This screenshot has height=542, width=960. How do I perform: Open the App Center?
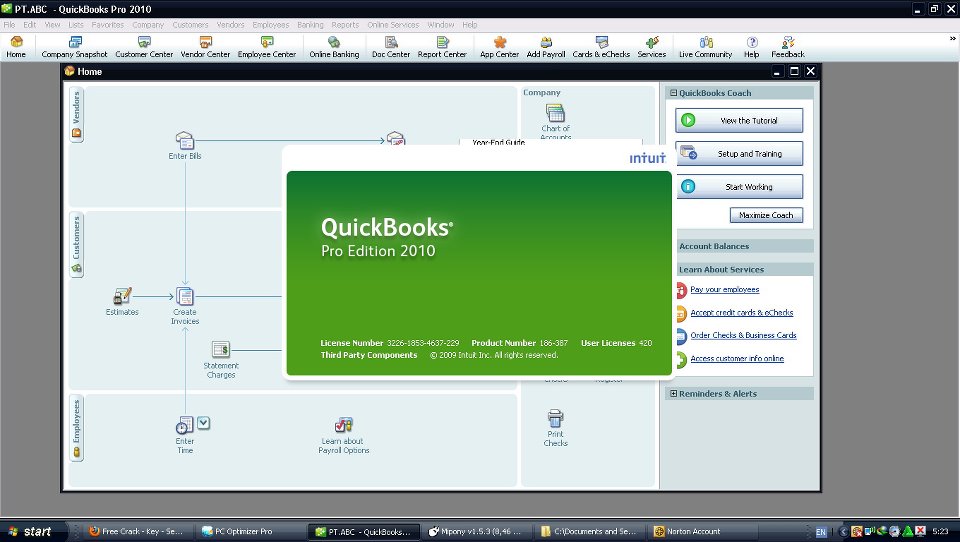499,47
